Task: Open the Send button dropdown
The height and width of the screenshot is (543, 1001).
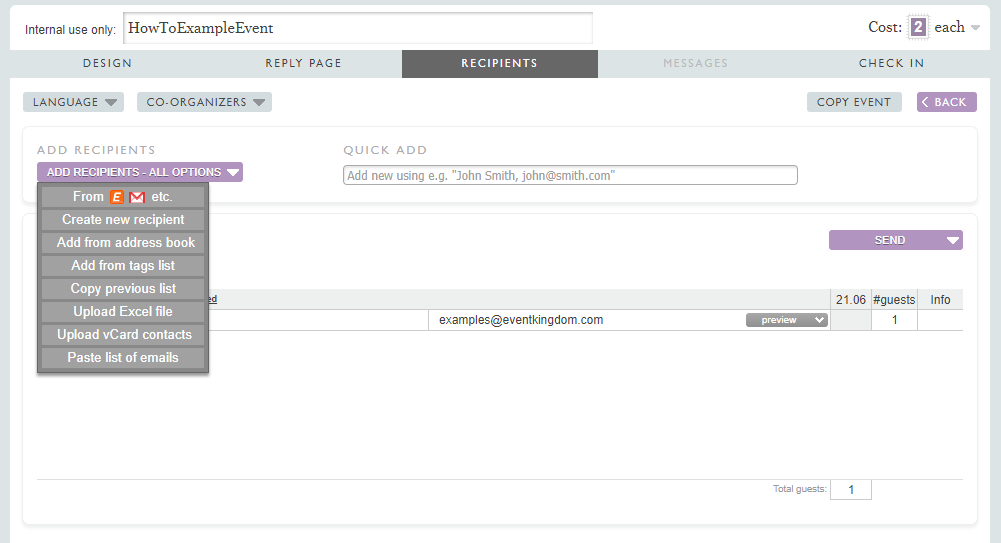Action: (953, 240)
